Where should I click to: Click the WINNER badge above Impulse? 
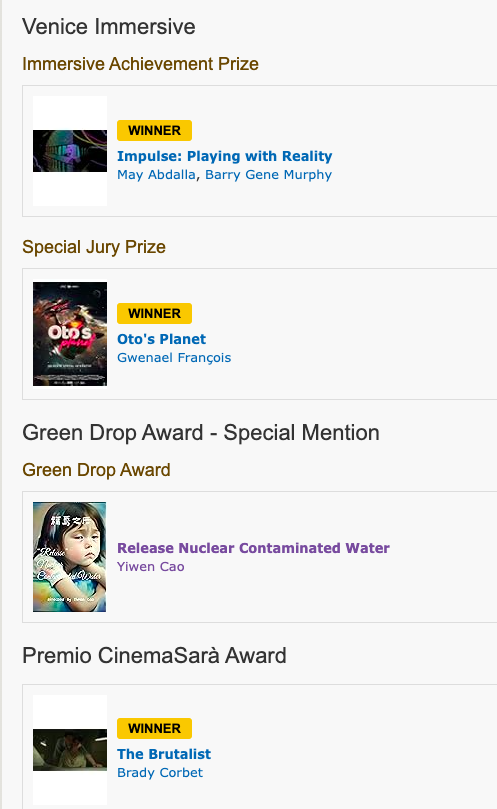pos(154,131)
